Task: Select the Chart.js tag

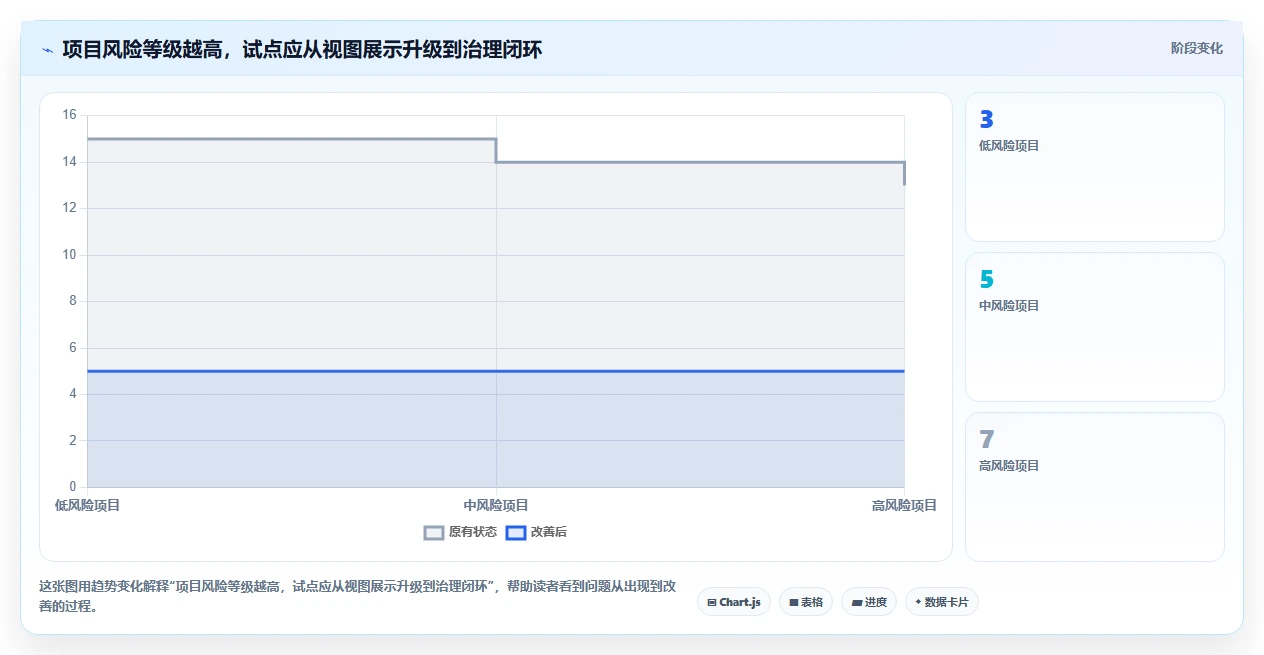Action: point(734,602)
